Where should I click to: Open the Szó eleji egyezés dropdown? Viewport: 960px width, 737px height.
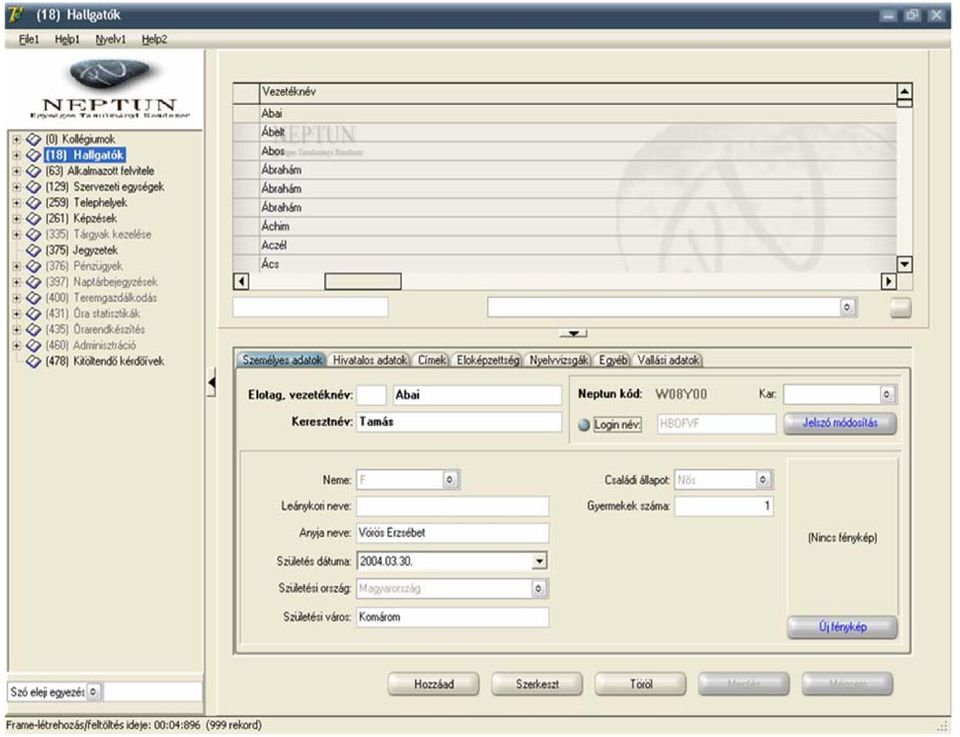[93, 692]
